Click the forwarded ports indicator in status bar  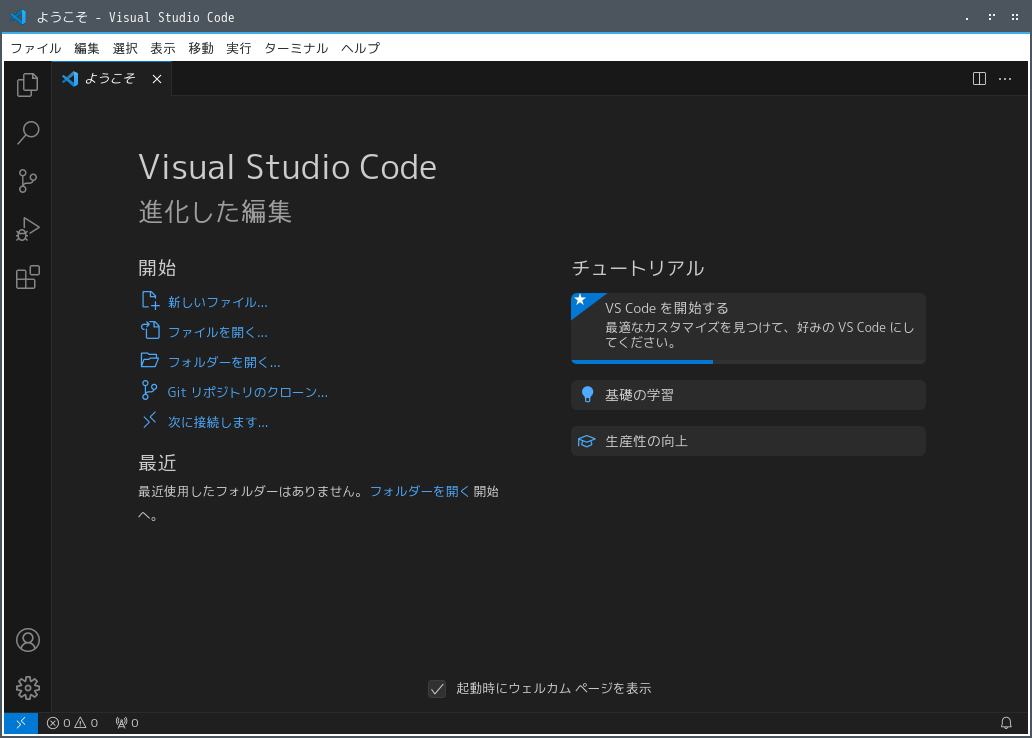[x=127, y=723]
